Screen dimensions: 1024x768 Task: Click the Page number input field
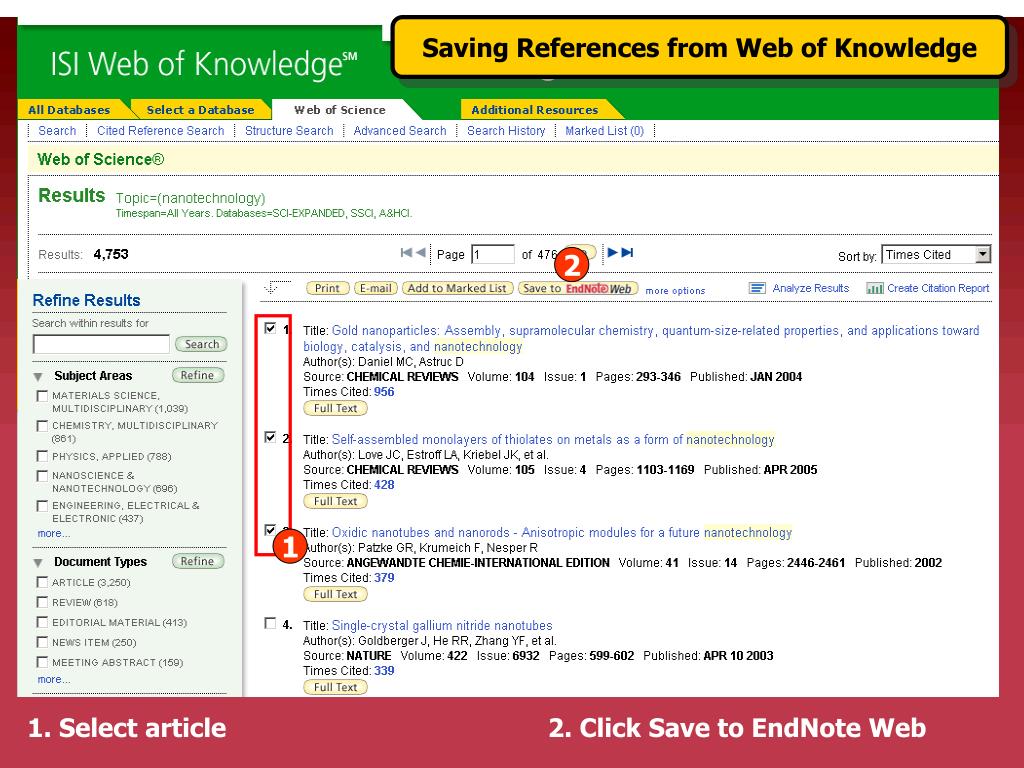(x=493, y=254)
